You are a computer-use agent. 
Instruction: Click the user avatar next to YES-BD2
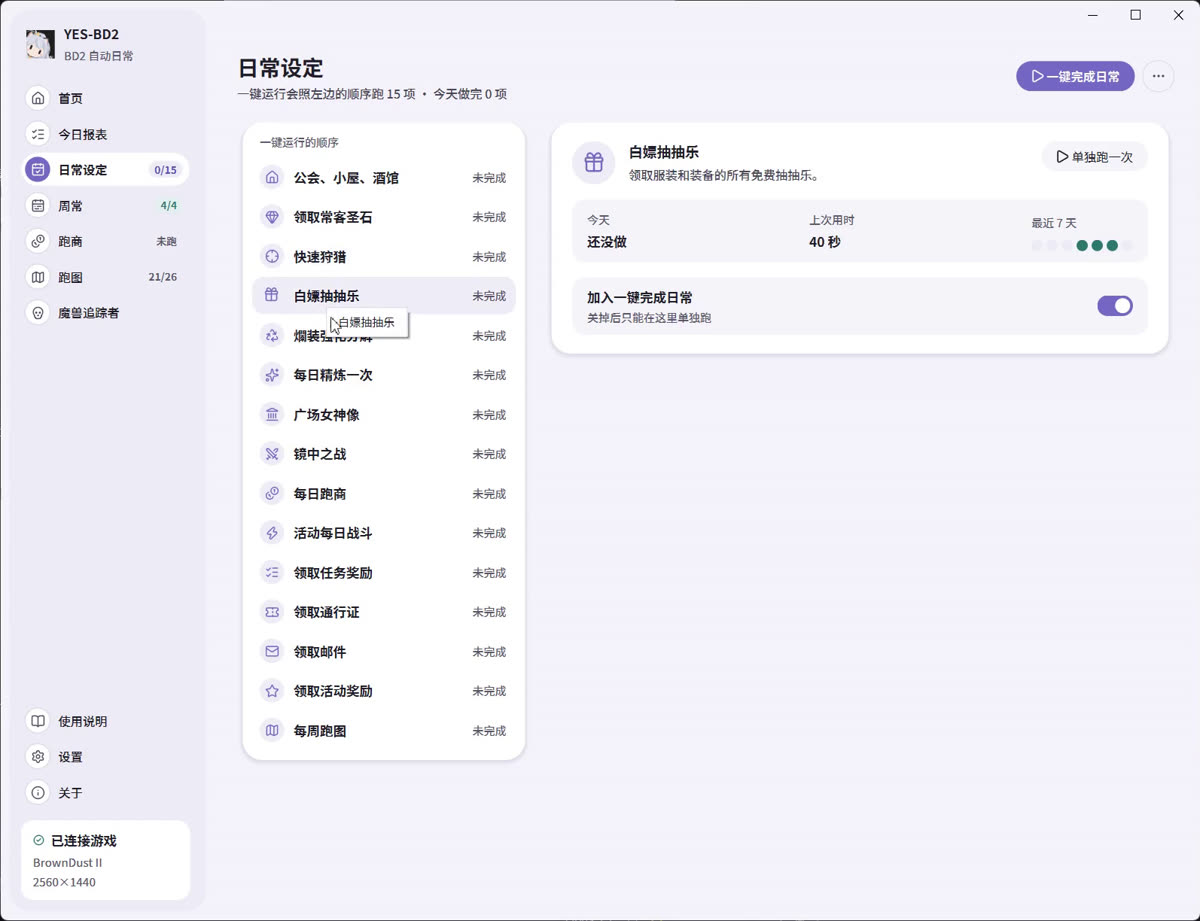pos(40,45)
